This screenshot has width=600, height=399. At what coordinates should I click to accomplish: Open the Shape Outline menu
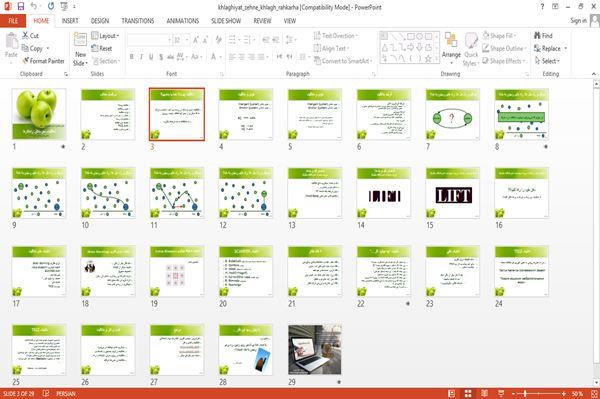point(504,48)
